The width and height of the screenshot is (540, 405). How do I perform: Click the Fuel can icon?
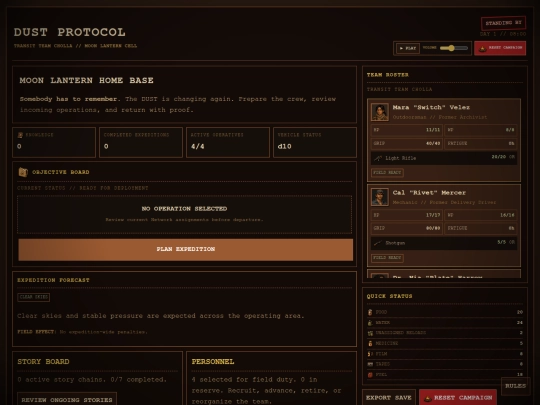[x=370, y=375]
